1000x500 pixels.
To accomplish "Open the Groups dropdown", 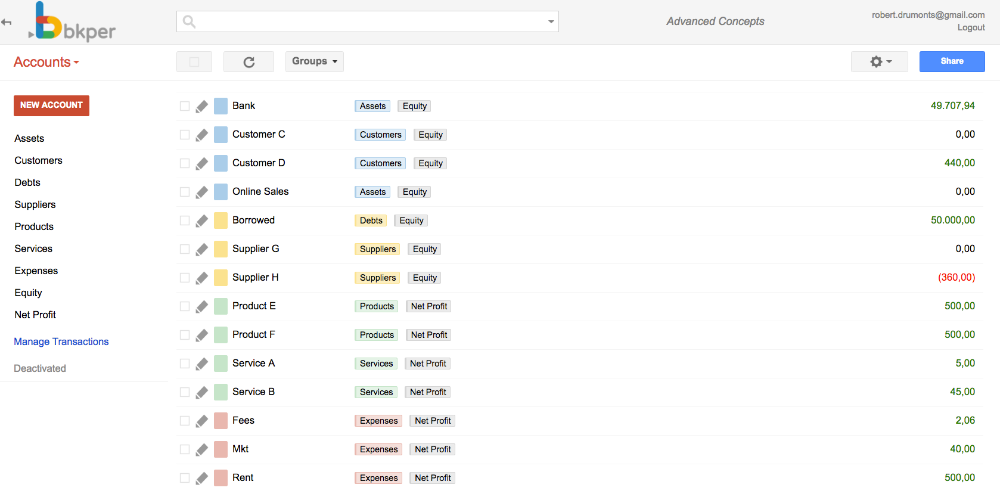I will coord(314,62).
